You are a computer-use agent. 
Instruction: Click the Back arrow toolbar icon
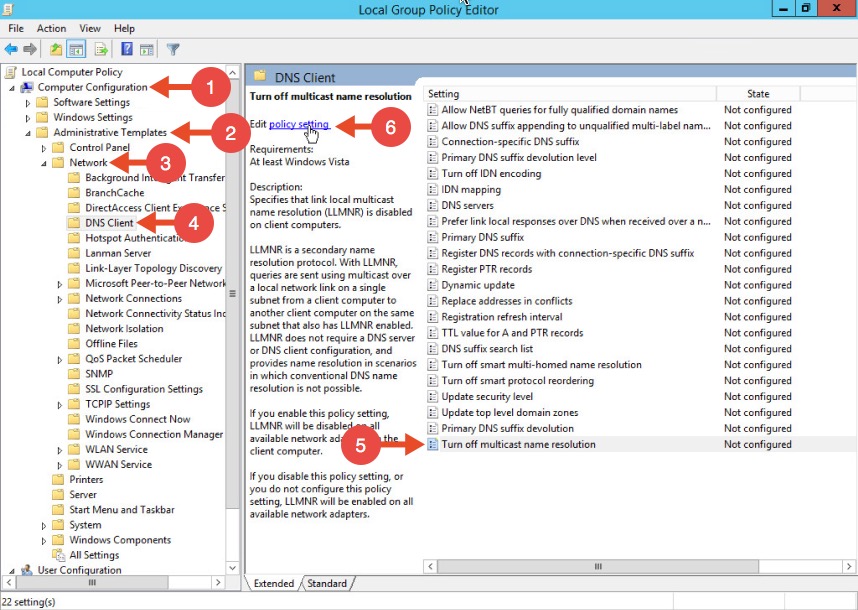pyautogui.click(x=11, y=49)
